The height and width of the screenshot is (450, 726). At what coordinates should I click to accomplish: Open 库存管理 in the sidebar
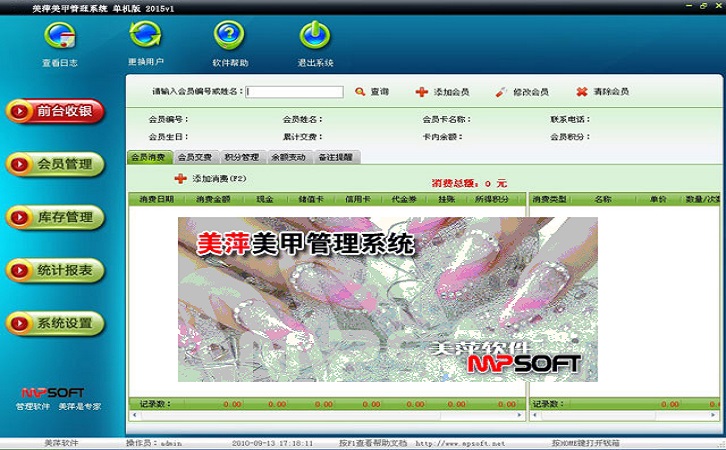tap(55, 217)
